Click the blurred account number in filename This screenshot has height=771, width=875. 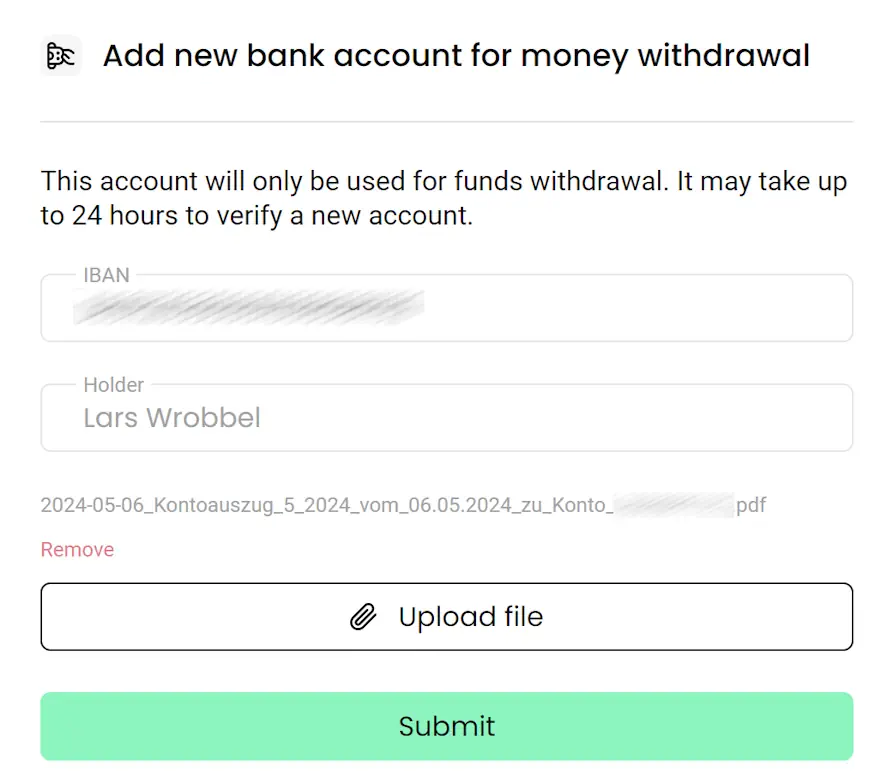(x=674, y=505)
